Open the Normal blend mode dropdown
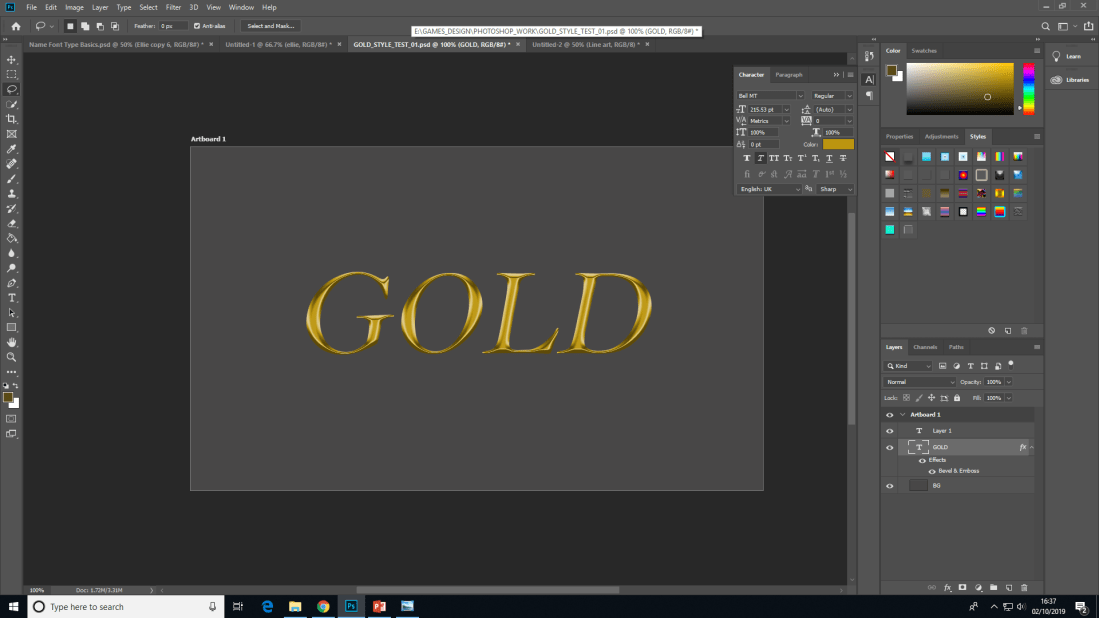The image size is (1099, 618). tap(920, 382)
